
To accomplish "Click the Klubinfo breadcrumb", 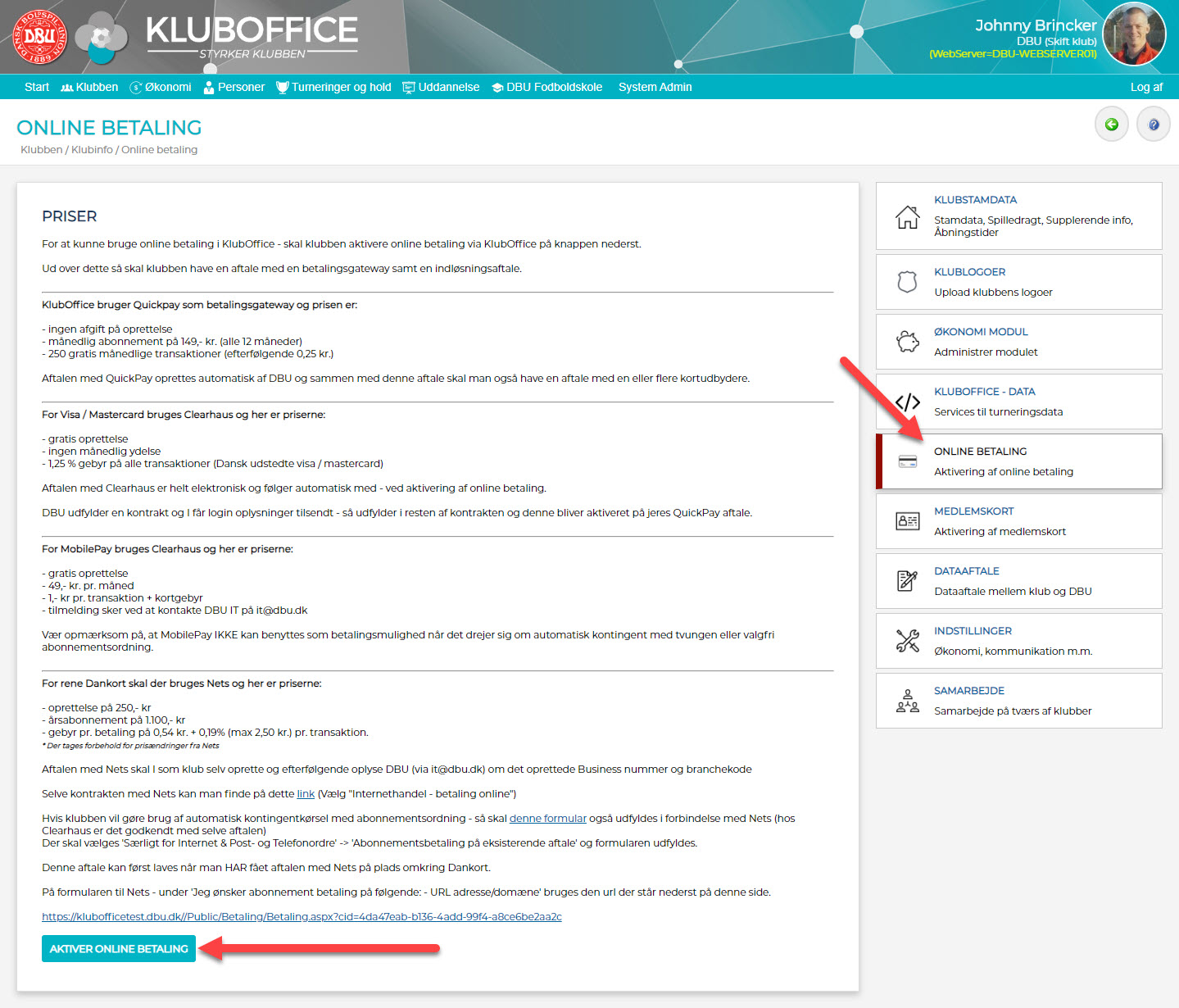I will pos(92,149).
